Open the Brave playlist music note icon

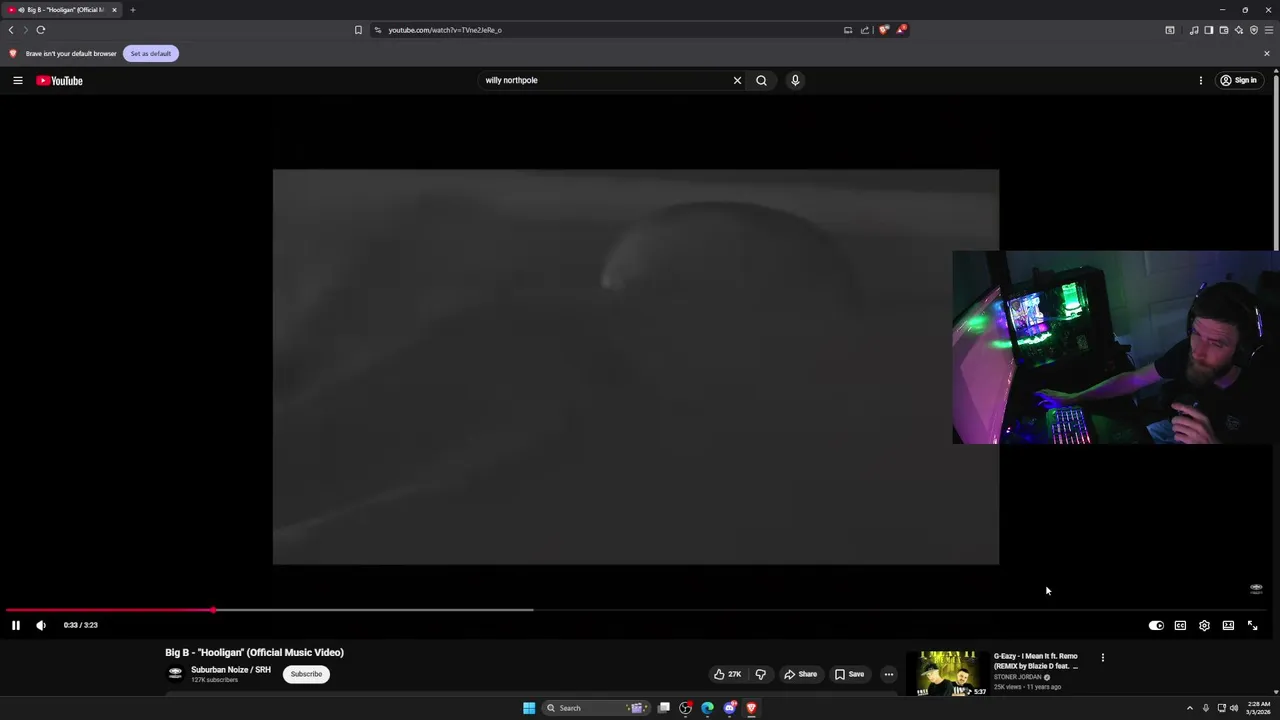[x=1194, y=30]
